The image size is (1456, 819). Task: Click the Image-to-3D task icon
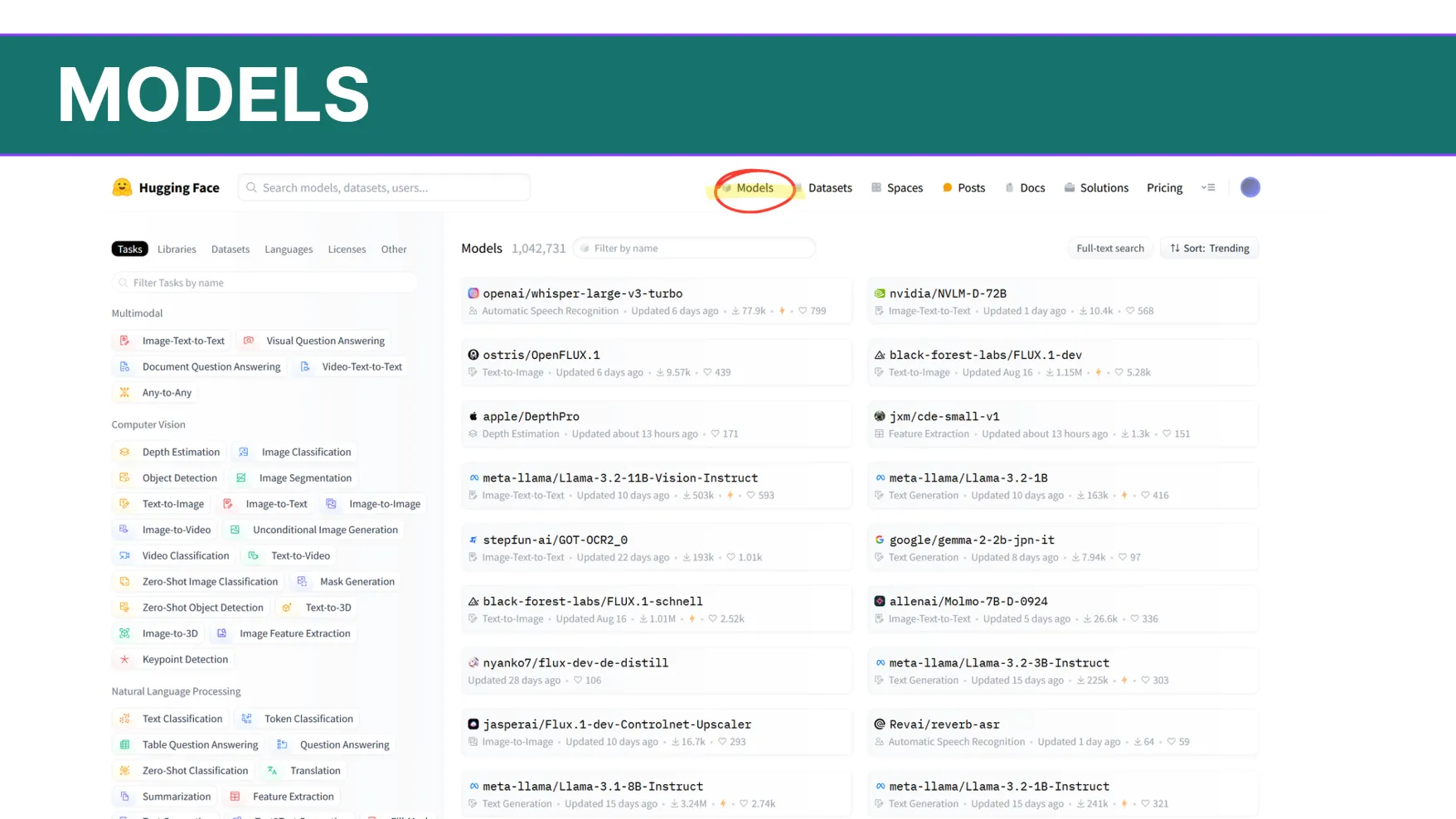pos(124,633)
